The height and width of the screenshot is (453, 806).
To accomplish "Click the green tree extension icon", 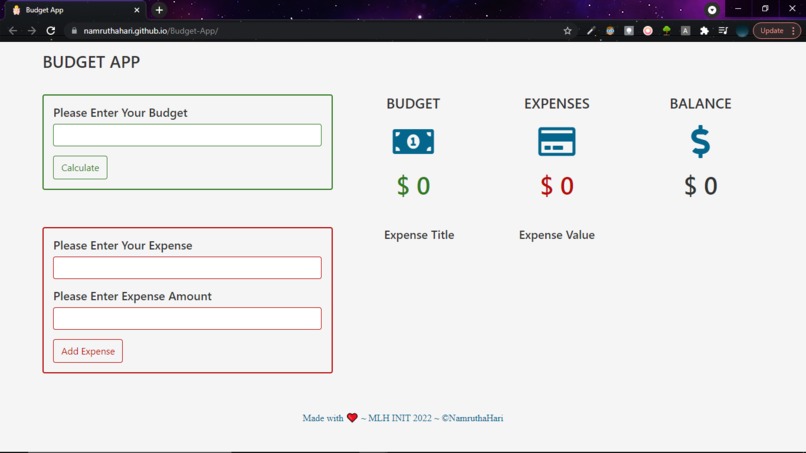I will tap(667, 31).
